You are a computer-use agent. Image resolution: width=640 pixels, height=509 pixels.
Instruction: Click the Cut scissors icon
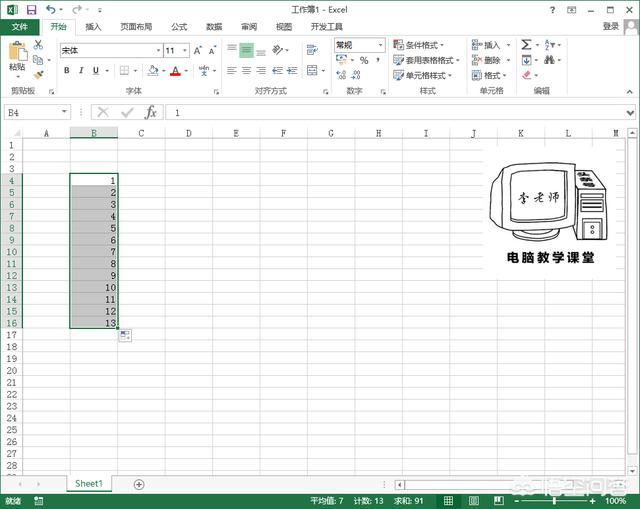point(38,45)
